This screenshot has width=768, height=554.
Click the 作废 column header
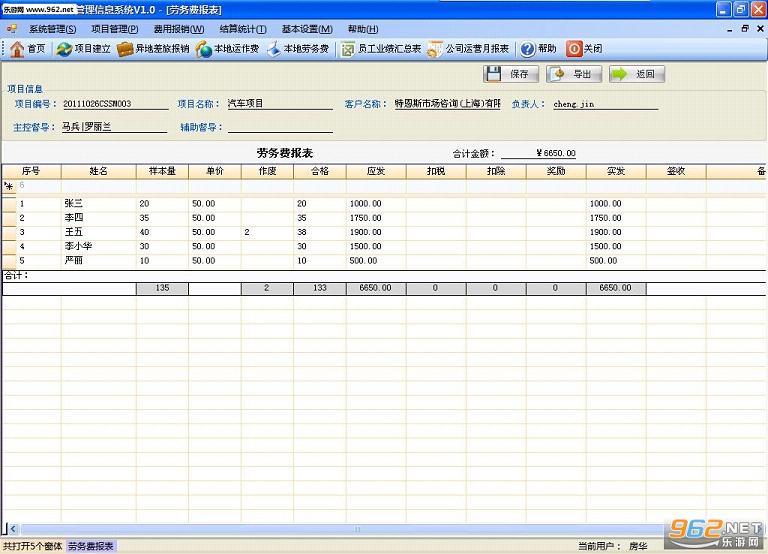[x=267, y=171]
